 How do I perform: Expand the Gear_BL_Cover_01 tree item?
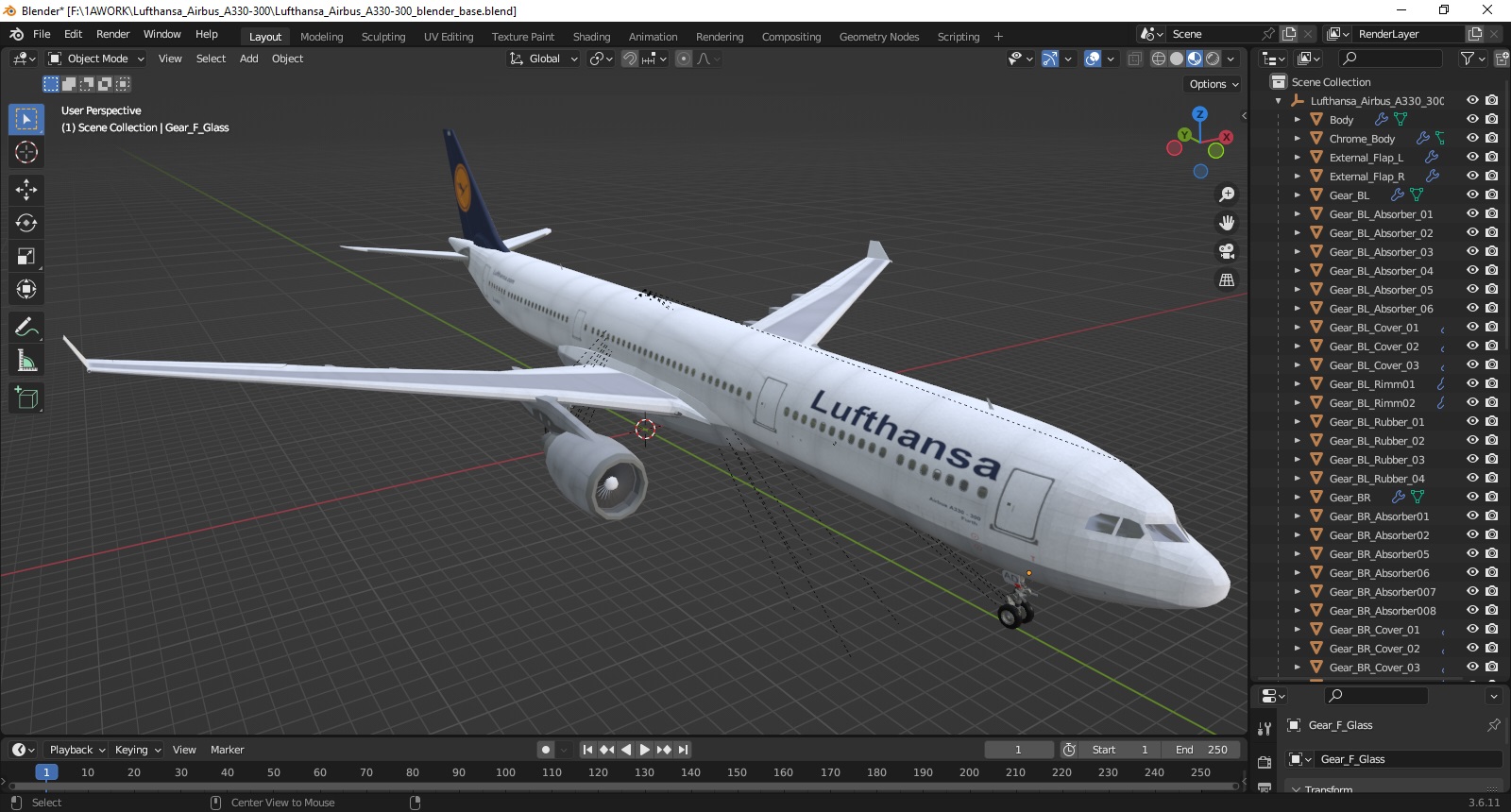[x=1297, y=328]
